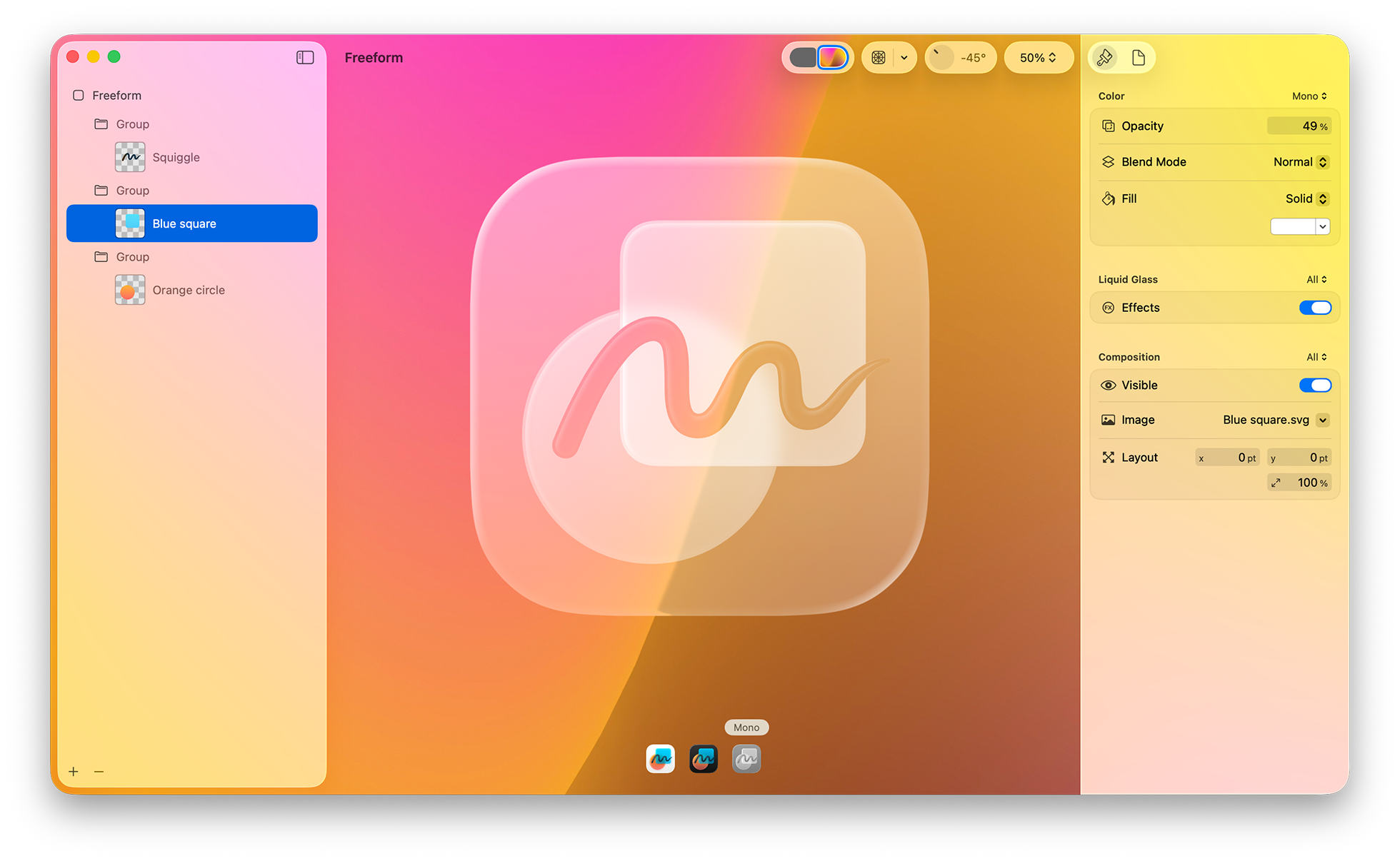Viewport: 1400px width, 861px height.
Task: Open the Appearance inspector with the paintbrush icon
Action: point(1104,57)
